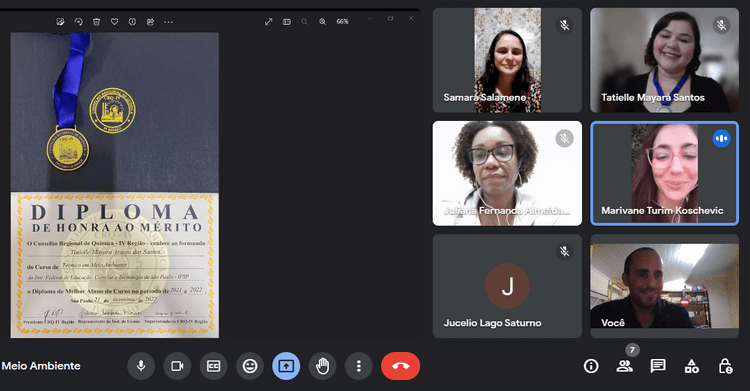Stop presenting screen button
The width and height of the screenshot is (750, 391).
(286, 366)
